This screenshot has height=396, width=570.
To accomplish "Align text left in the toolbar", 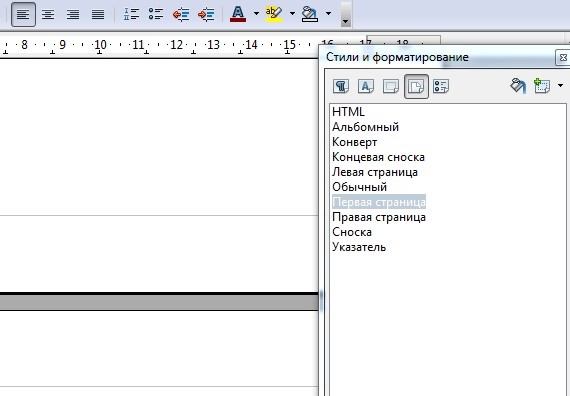I will coord(23,15).
